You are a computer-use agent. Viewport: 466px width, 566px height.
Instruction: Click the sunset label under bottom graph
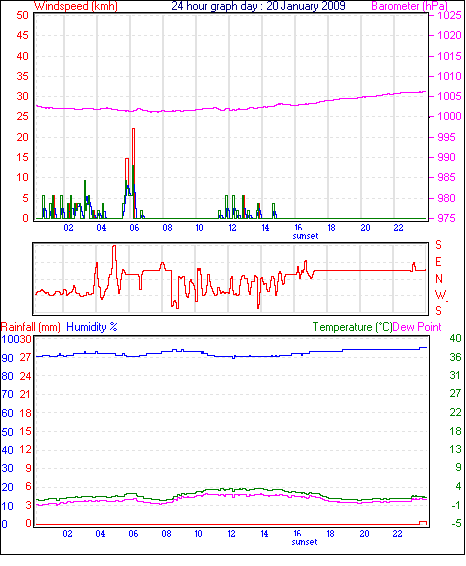pyautogui.click(x=304, y=542)
